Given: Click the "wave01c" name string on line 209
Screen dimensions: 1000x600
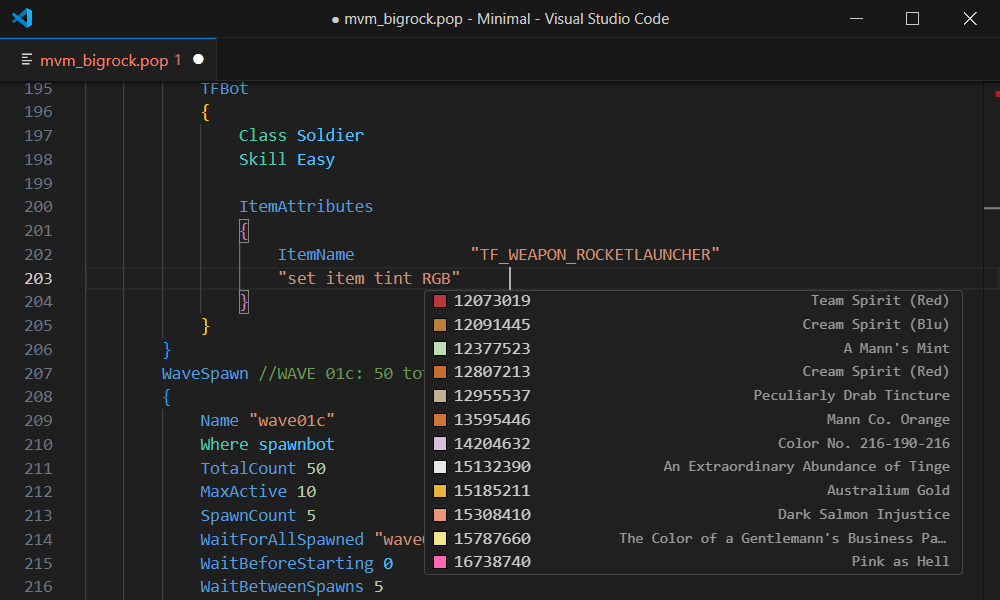Looking at the screenshot, I should 291,421.
